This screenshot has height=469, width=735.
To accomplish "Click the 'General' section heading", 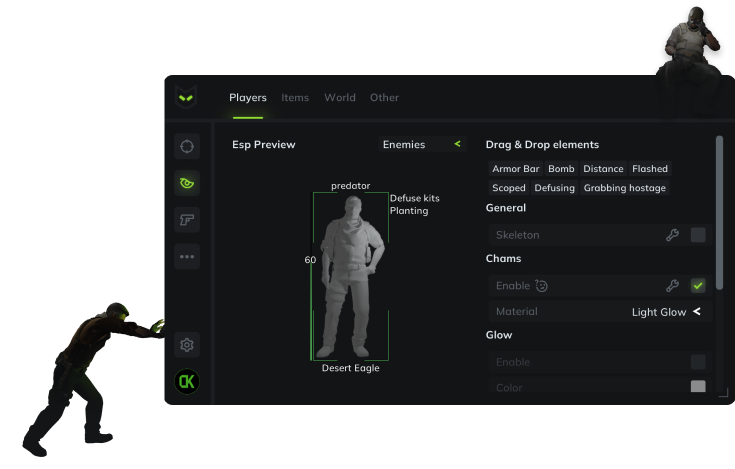I will (506, 208).
